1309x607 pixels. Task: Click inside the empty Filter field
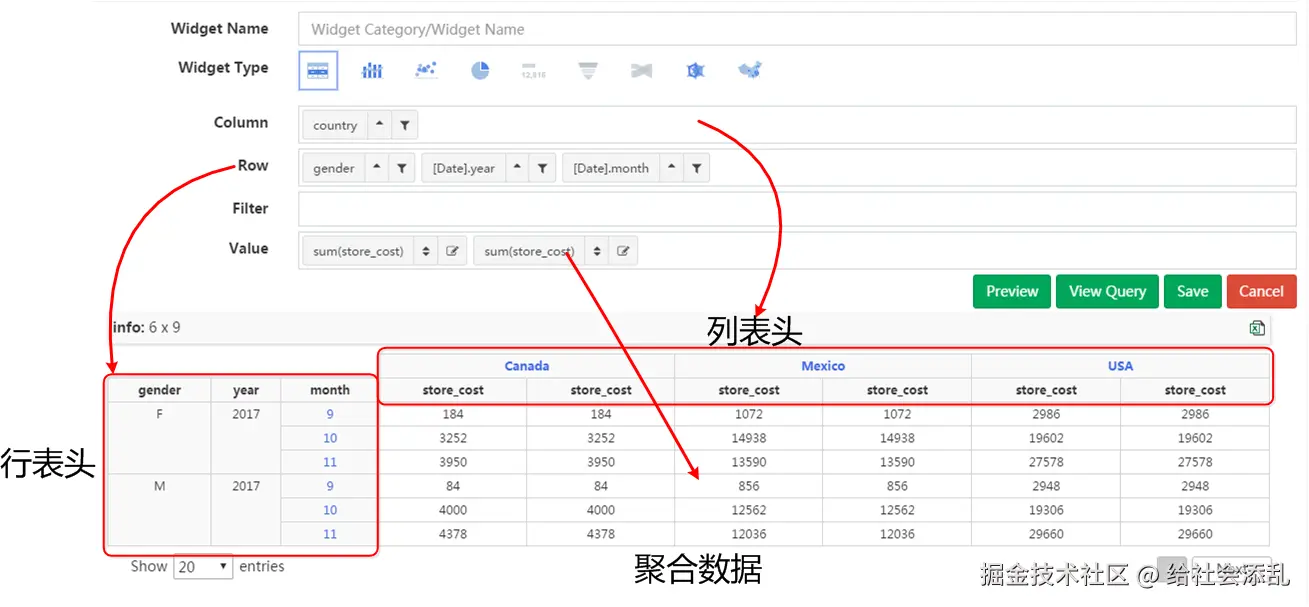[x=797, y=209]
